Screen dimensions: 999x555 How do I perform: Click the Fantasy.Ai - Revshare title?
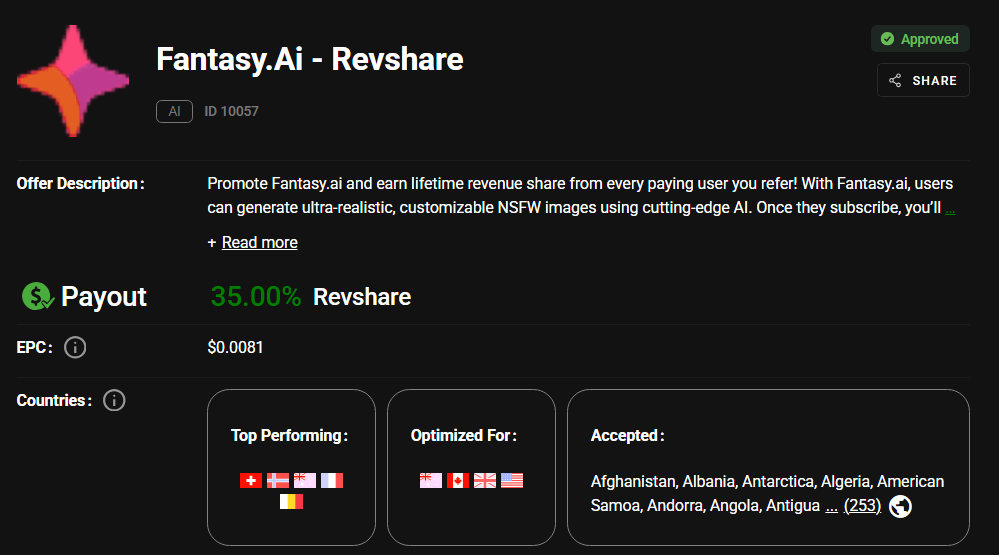310,59
